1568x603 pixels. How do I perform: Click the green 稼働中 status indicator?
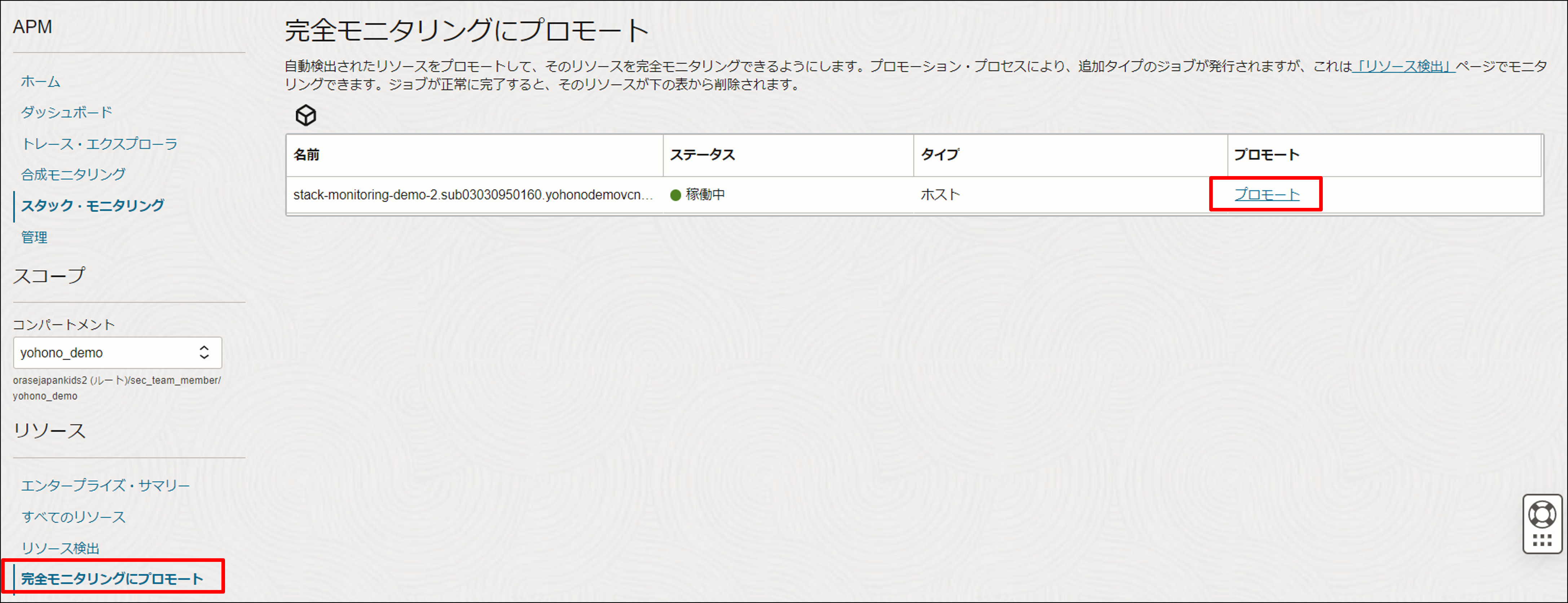675,195
